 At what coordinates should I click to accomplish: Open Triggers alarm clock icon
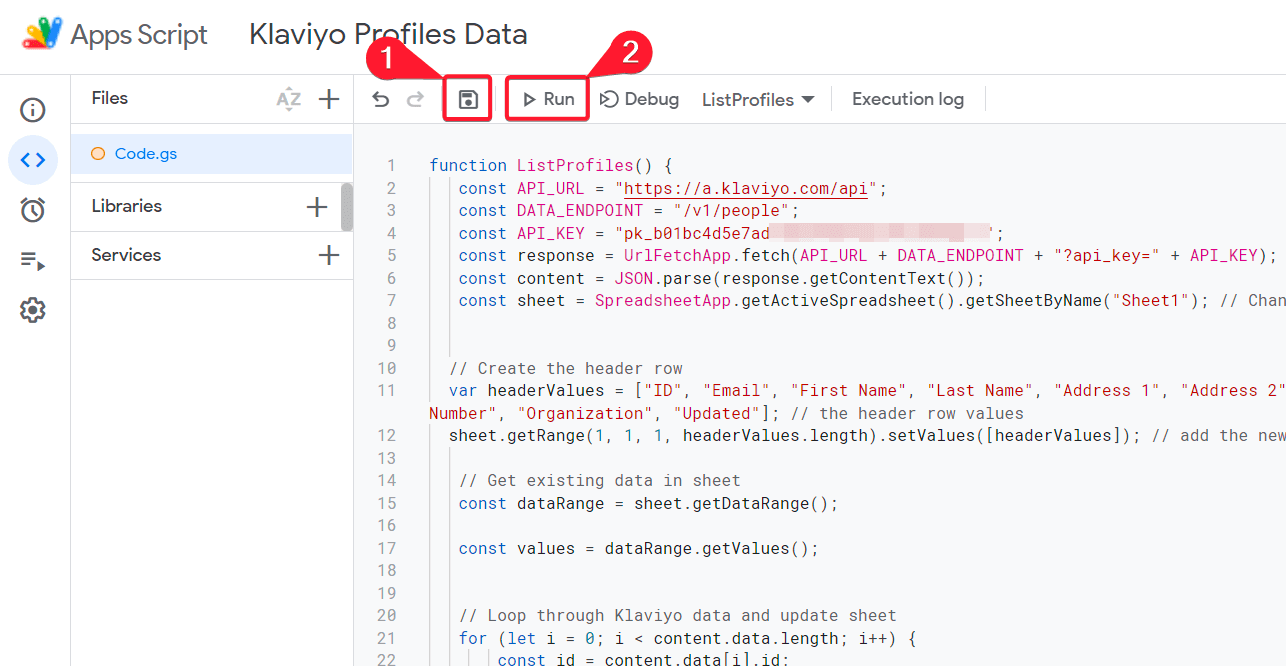point(33,210)
